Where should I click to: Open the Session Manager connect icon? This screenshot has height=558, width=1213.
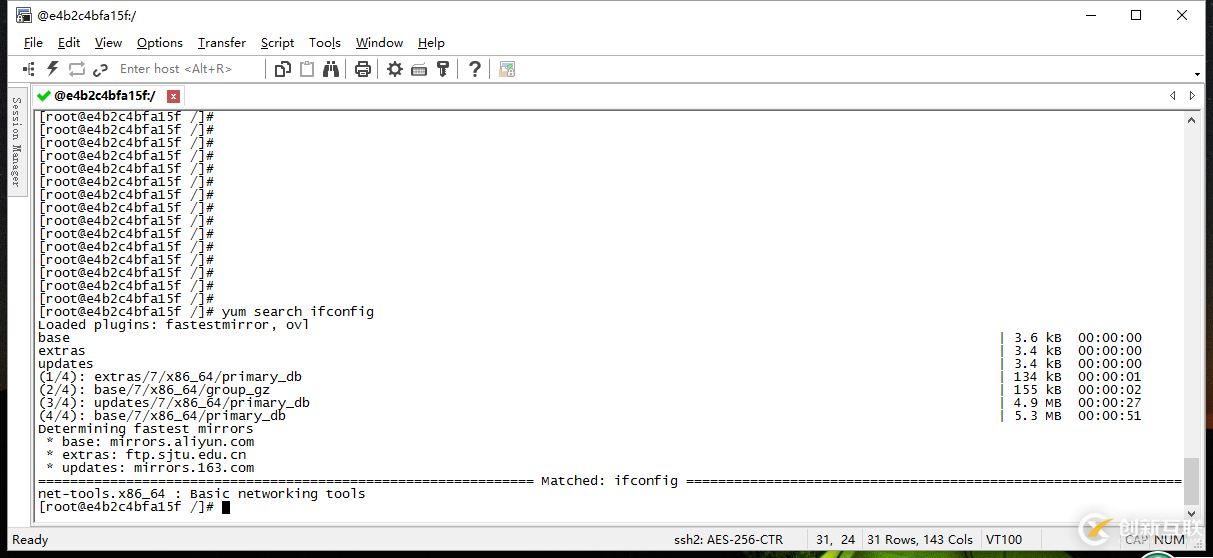pos(28,69)
